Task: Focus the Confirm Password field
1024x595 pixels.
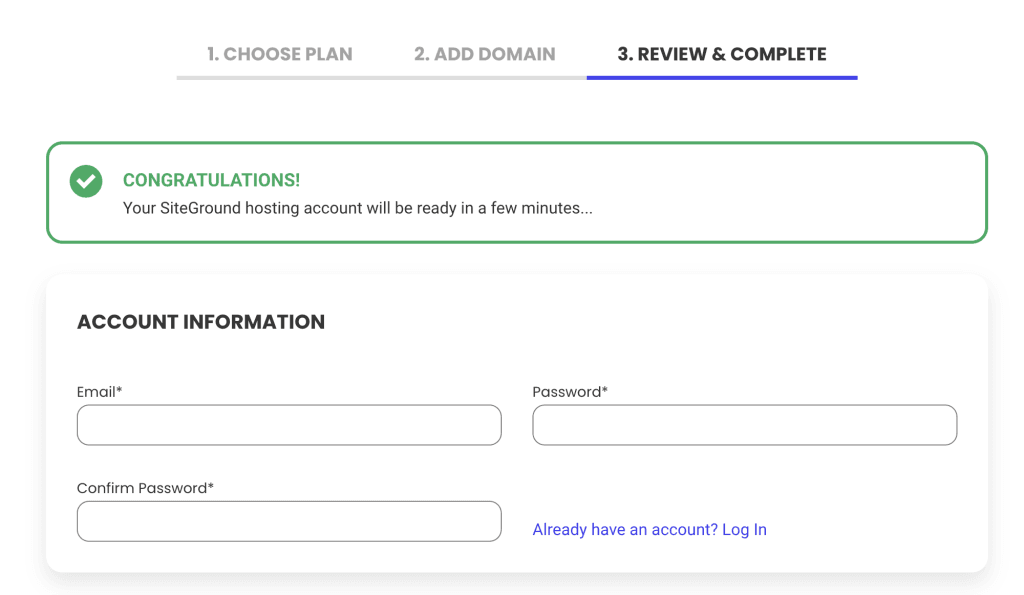Action: tap(289, 521)
